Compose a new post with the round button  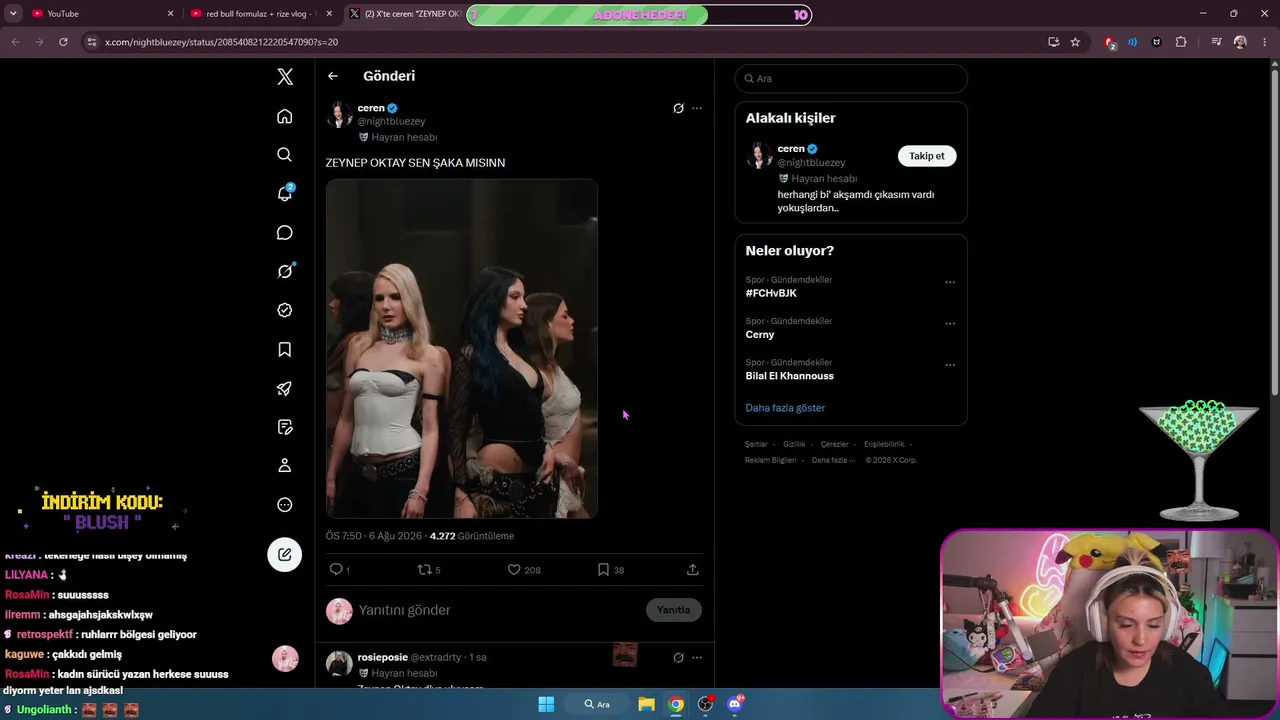tap(285, 555)
